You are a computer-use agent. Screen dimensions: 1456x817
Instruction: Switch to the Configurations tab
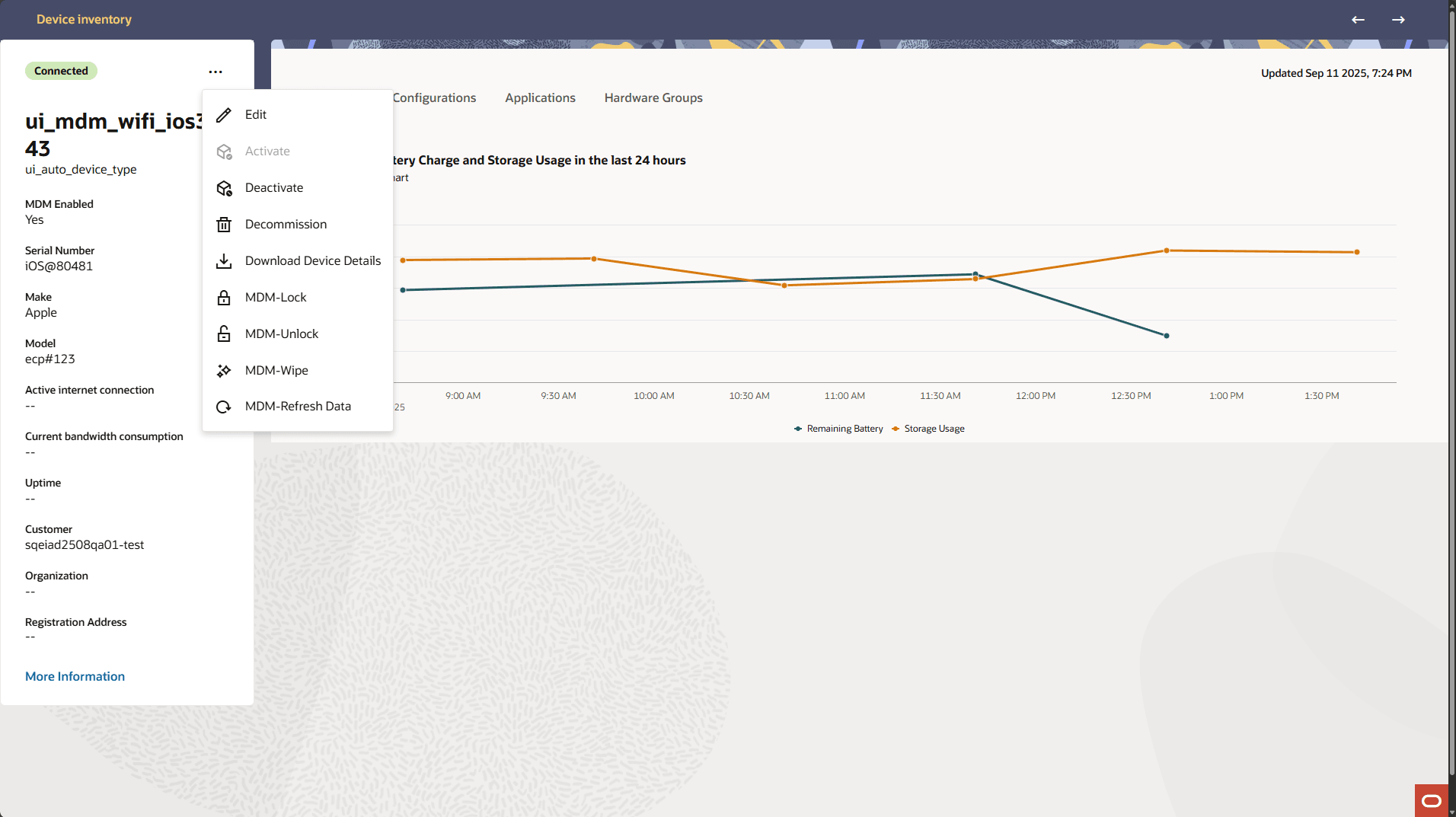coord(434,97)
